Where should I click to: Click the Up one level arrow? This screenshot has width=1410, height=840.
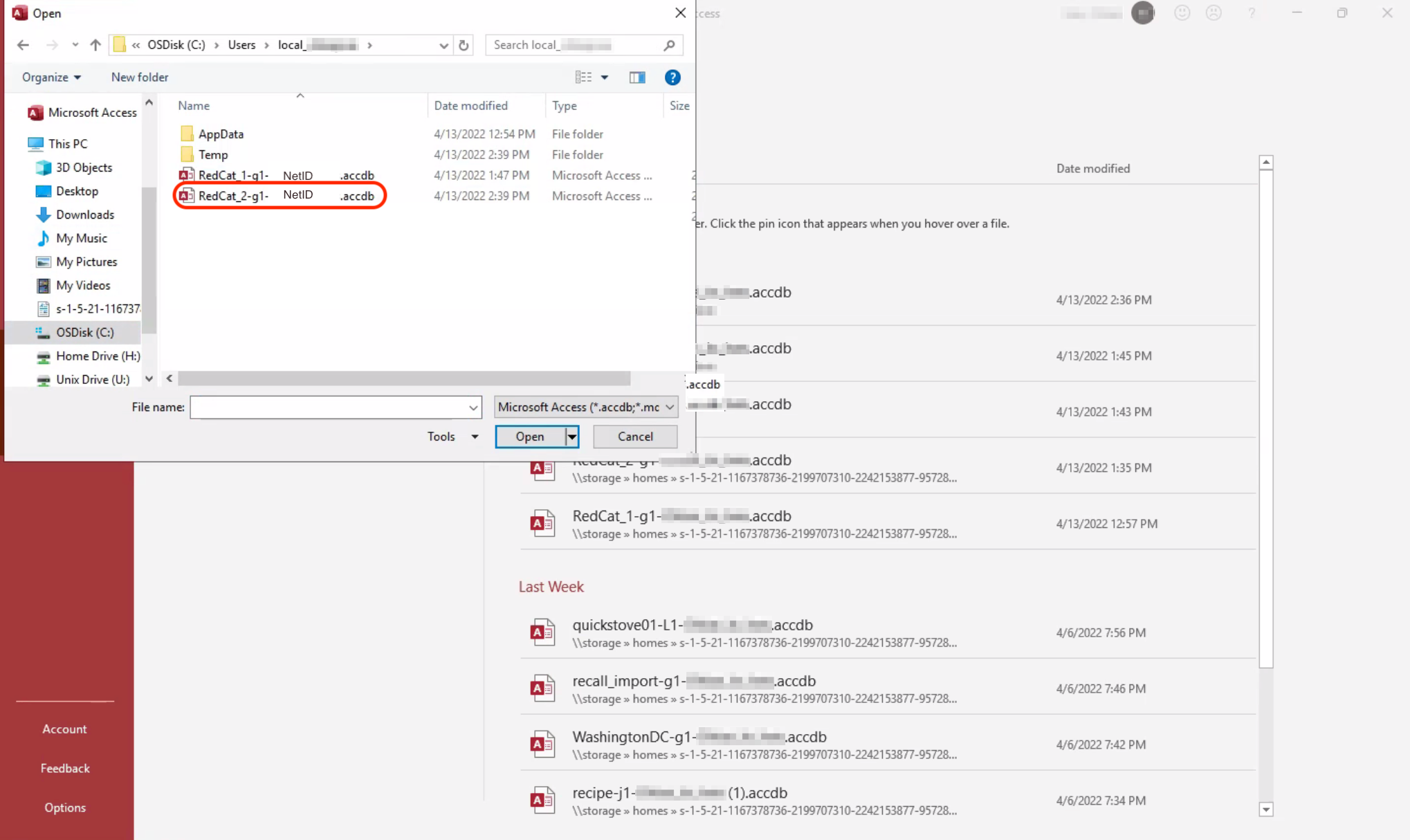click(95, 45)
